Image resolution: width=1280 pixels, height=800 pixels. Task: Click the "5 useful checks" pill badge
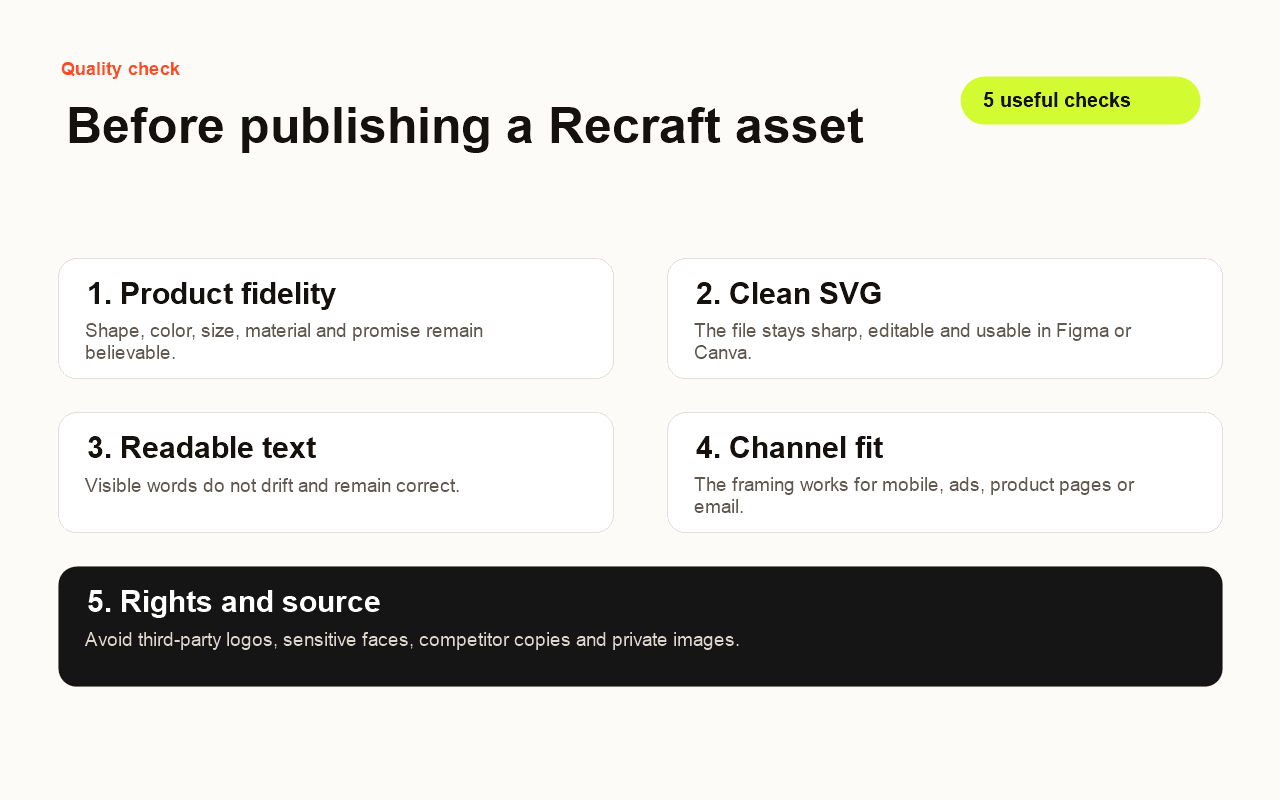(x=1080, y=100)
